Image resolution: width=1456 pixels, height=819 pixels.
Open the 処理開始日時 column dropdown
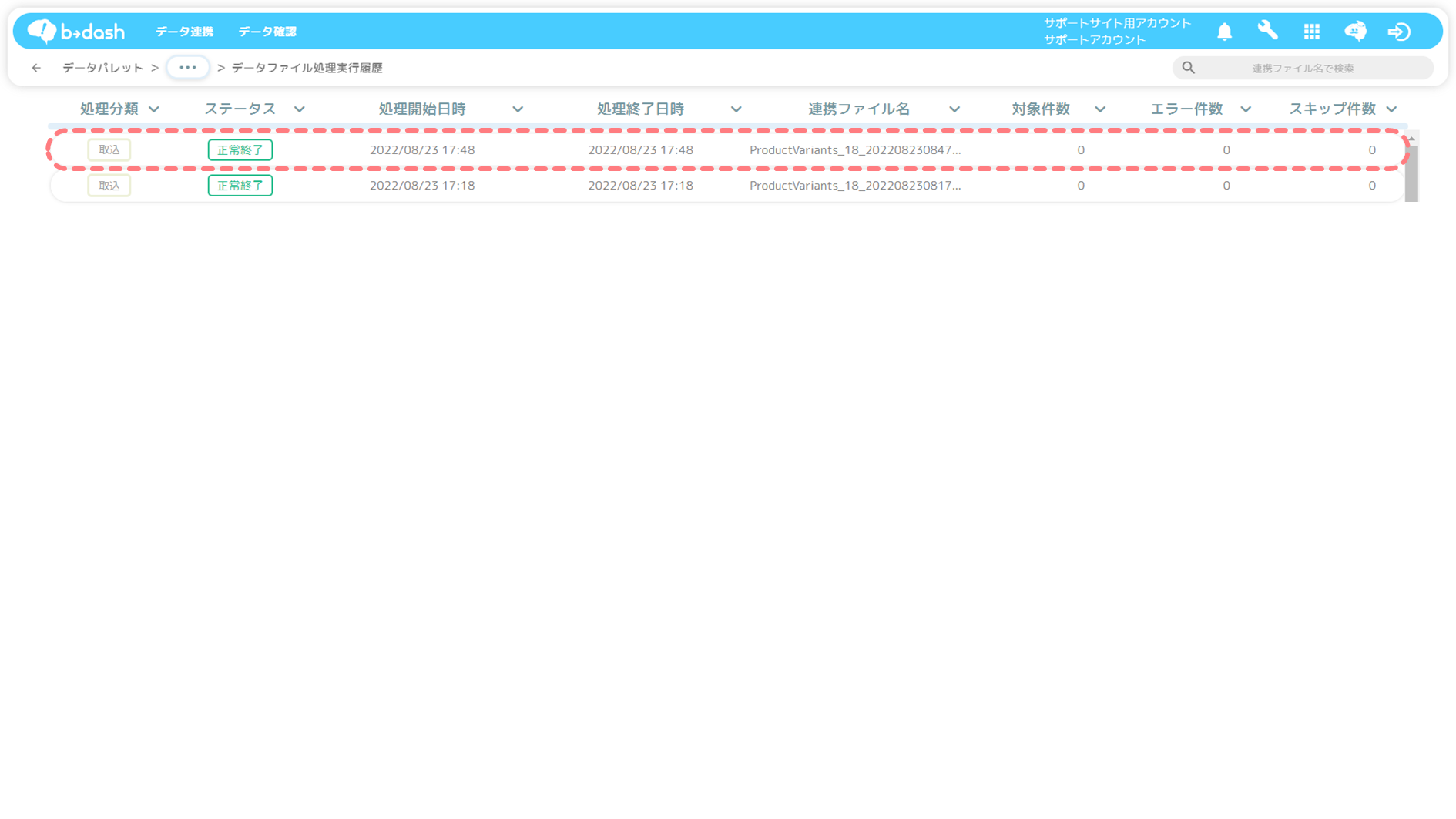coord(518,109)
